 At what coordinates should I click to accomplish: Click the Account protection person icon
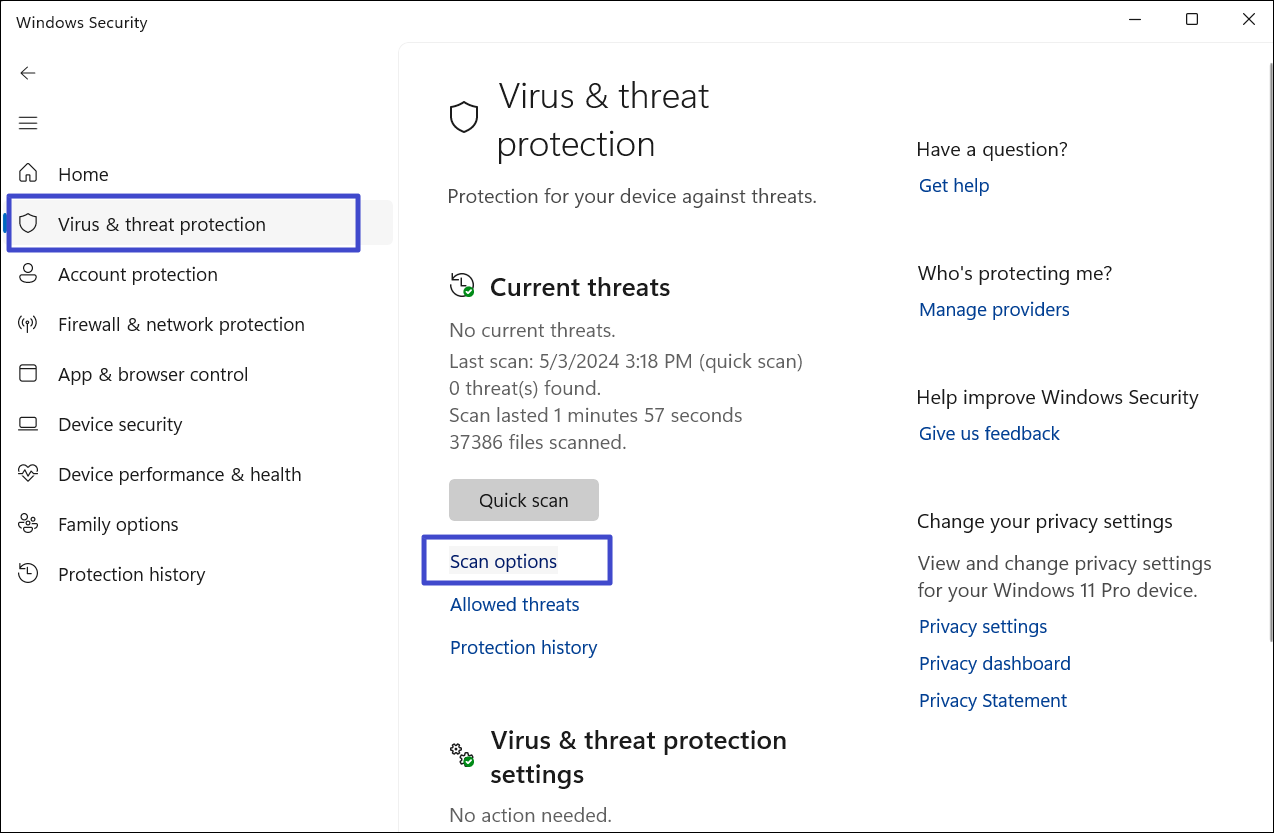pyautogui.click(x=28, y=274)
